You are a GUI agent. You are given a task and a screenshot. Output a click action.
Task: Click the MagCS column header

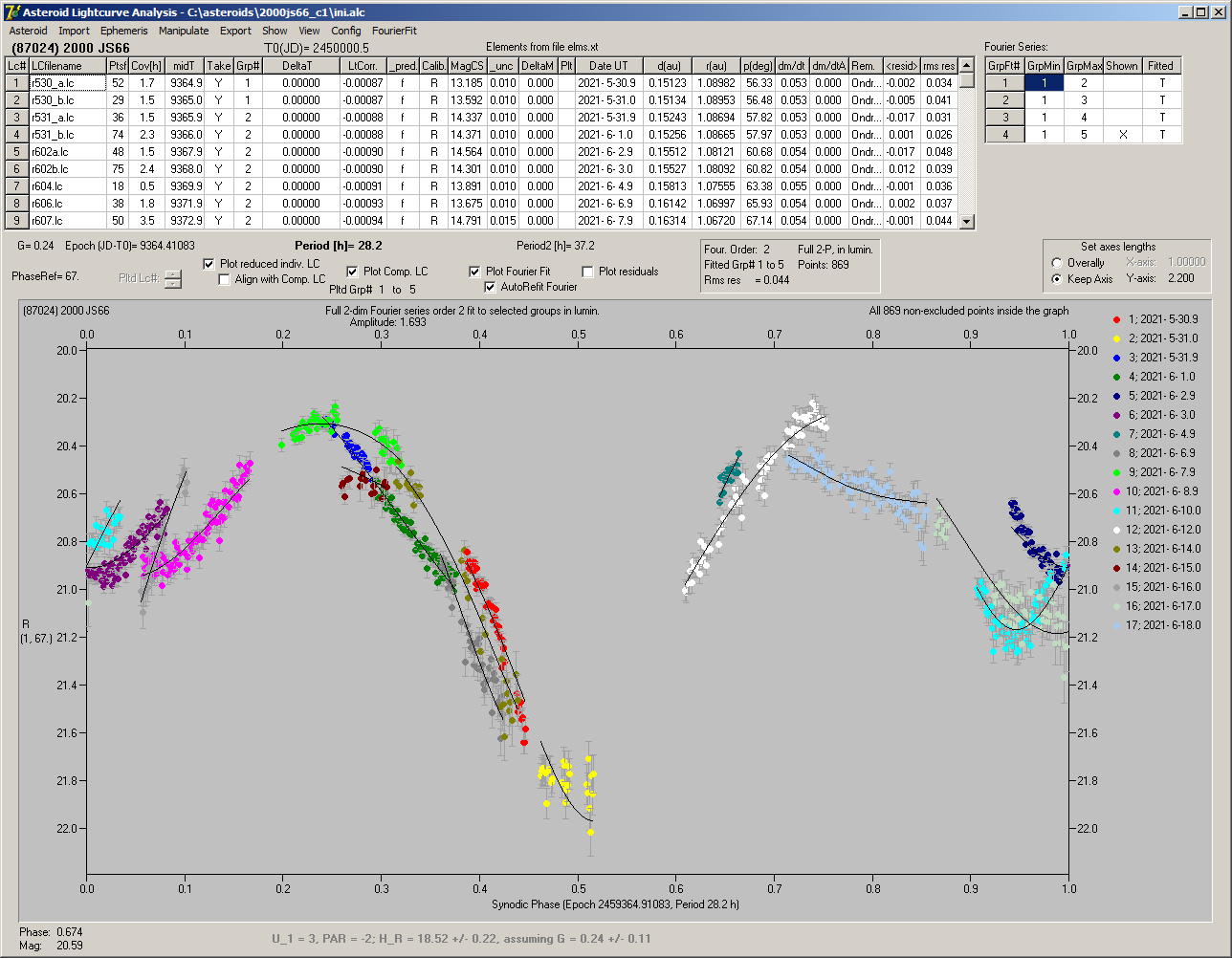(x=467, y=66)
